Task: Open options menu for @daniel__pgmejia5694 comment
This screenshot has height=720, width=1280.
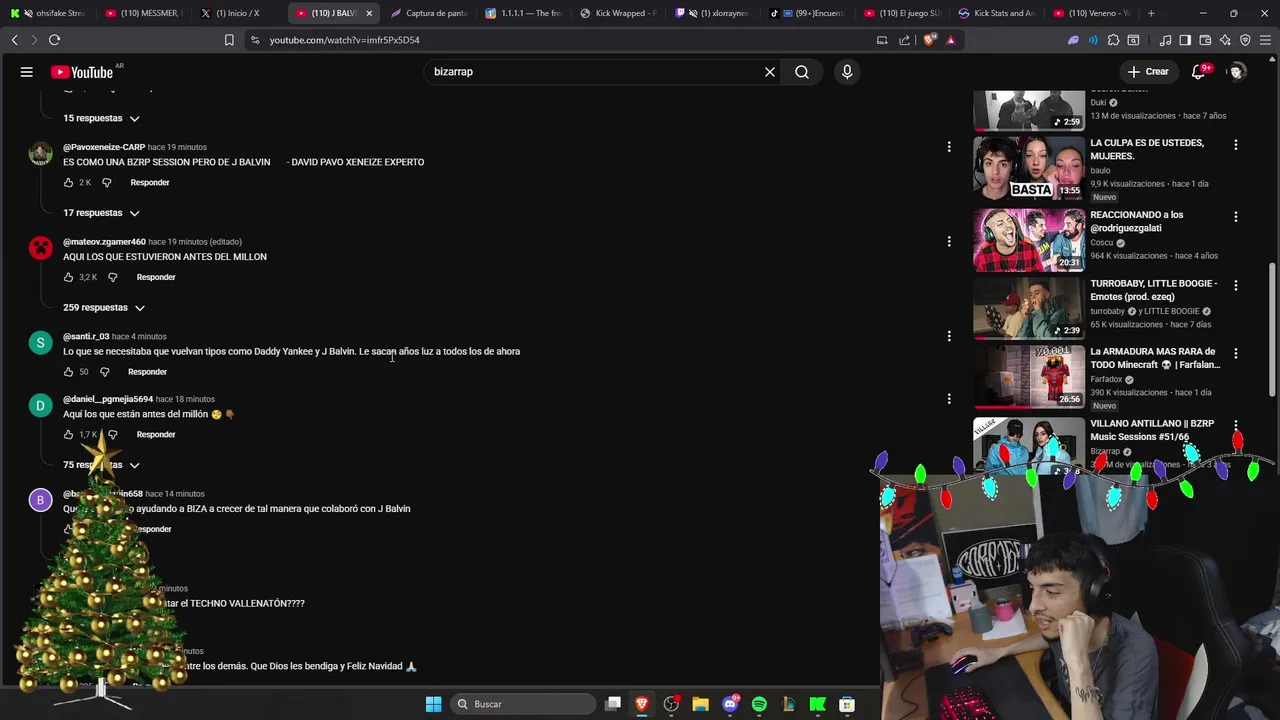Action: click(949, 399)
